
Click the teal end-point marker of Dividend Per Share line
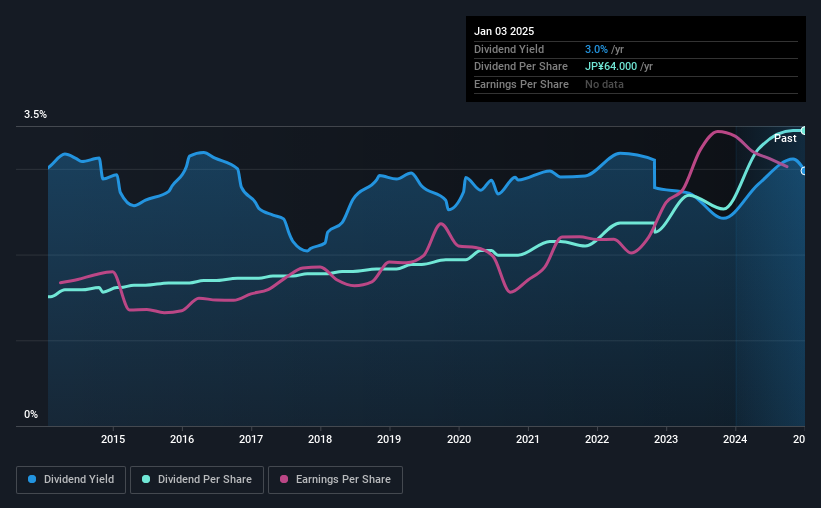click(804, 130)
